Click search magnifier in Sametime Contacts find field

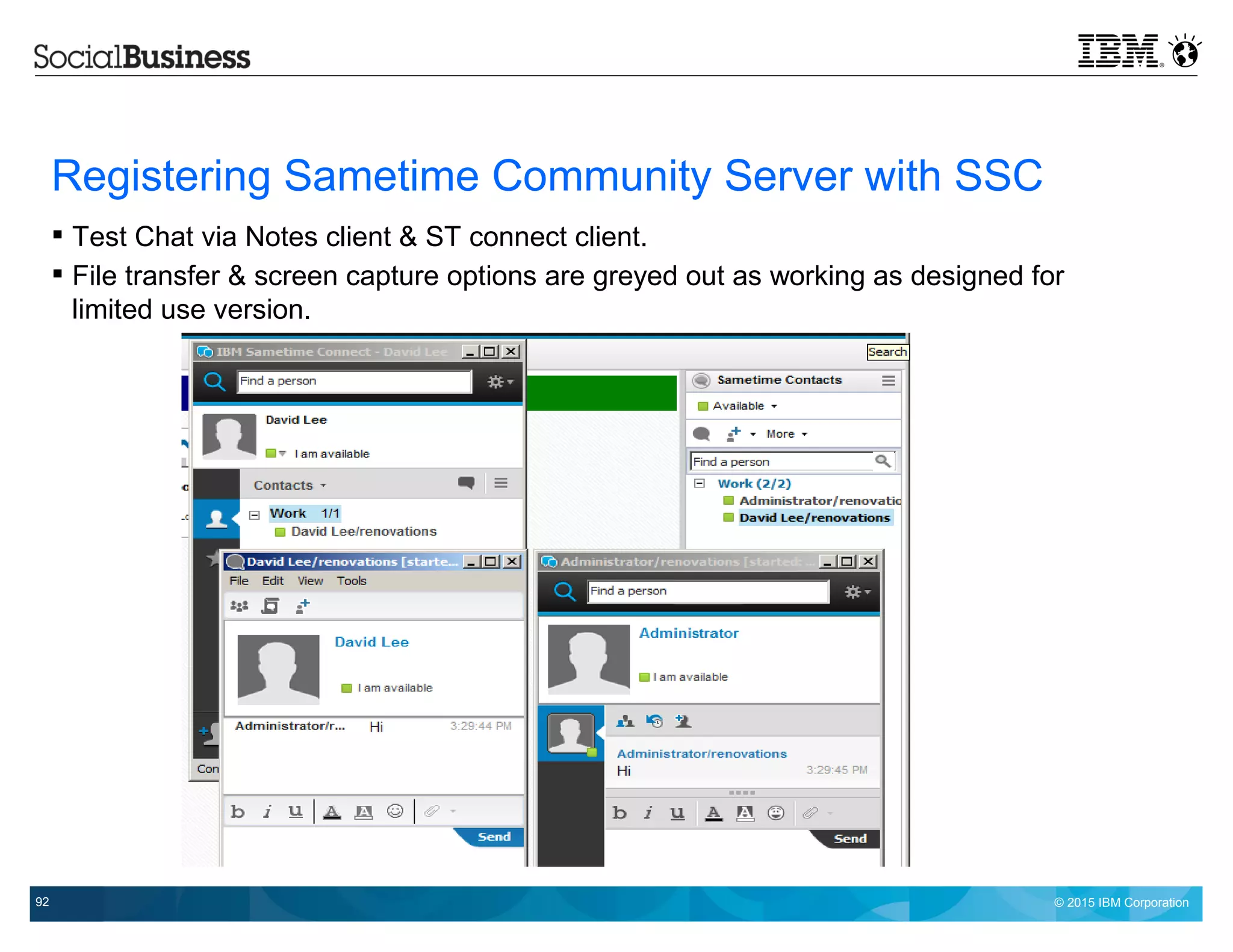point(883,462)
